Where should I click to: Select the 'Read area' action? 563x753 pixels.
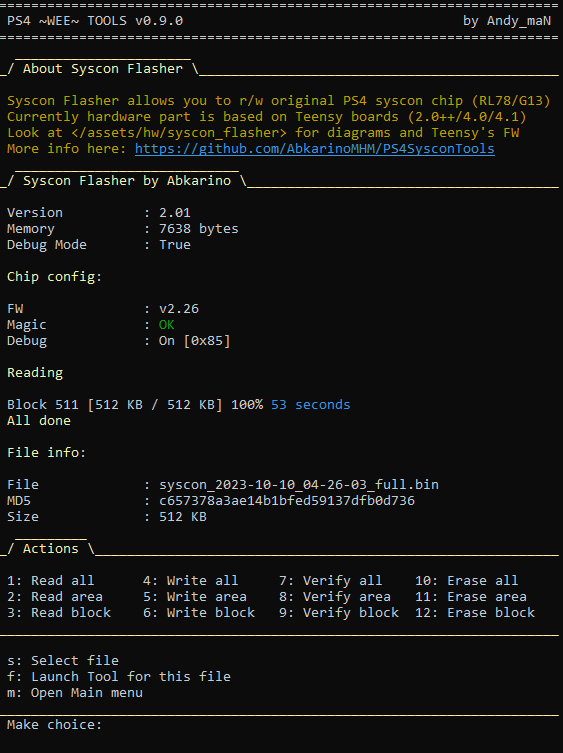(55, 596)
